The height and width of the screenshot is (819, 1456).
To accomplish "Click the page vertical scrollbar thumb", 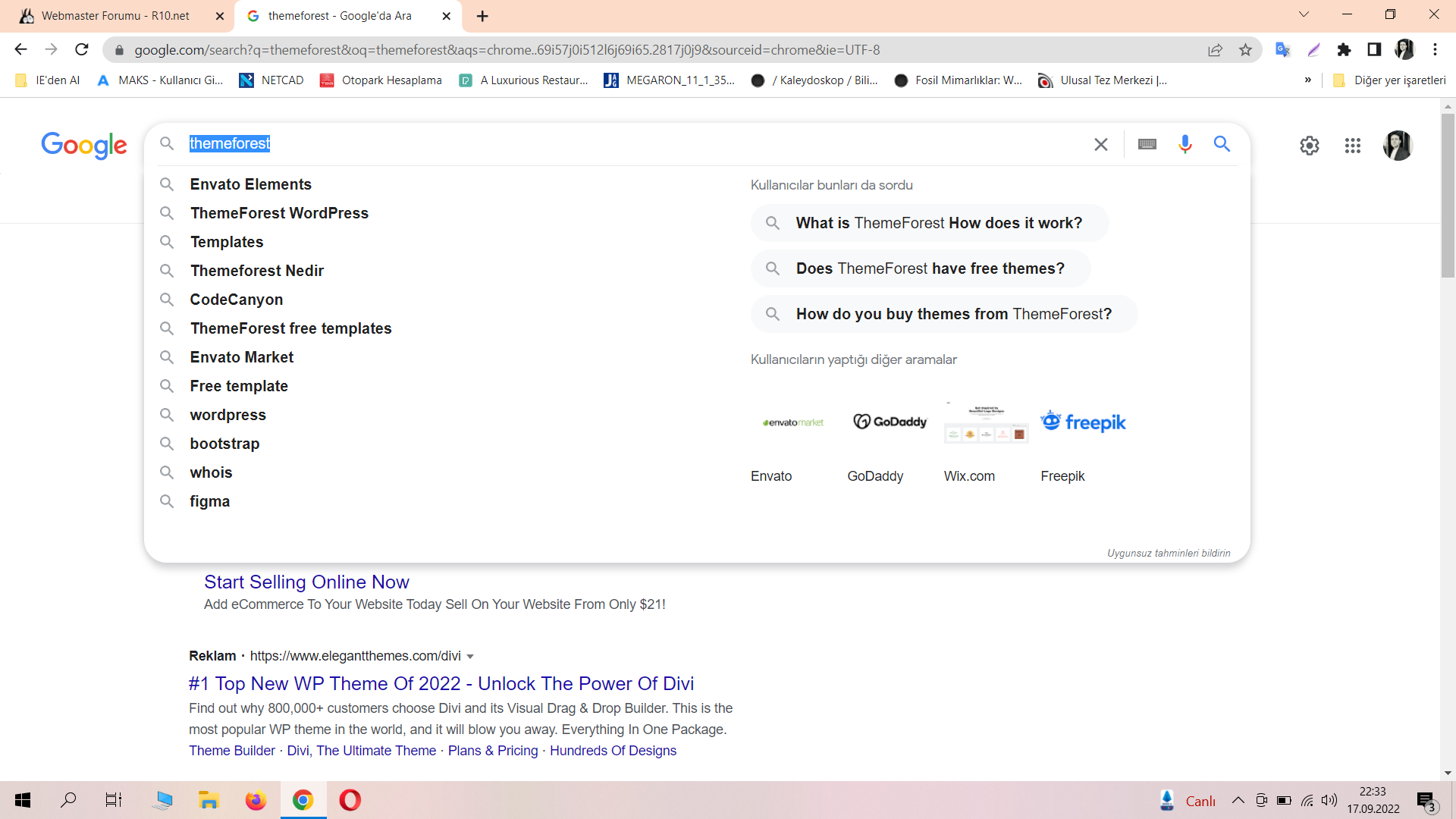I will (x=1448, y=196).
